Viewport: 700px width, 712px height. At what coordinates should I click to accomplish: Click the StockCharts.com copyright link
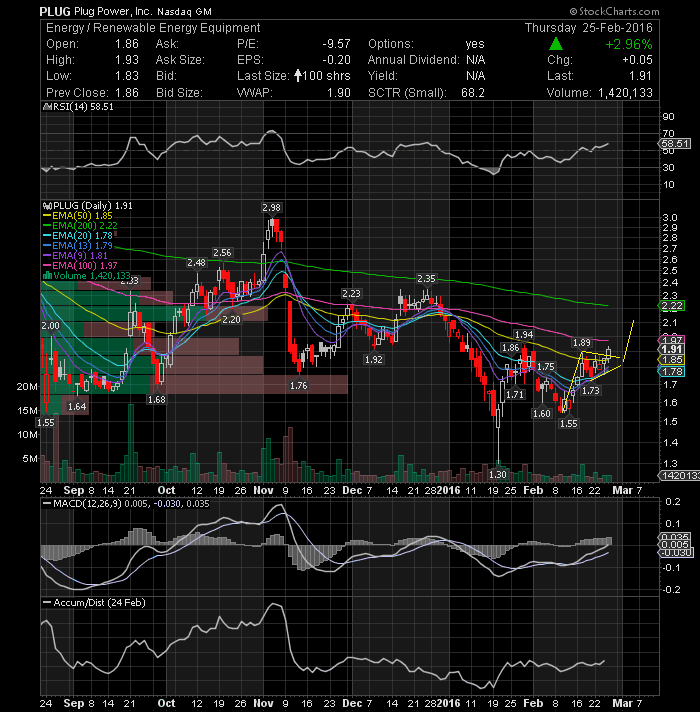pyautogui.click(x=614, y=11)
